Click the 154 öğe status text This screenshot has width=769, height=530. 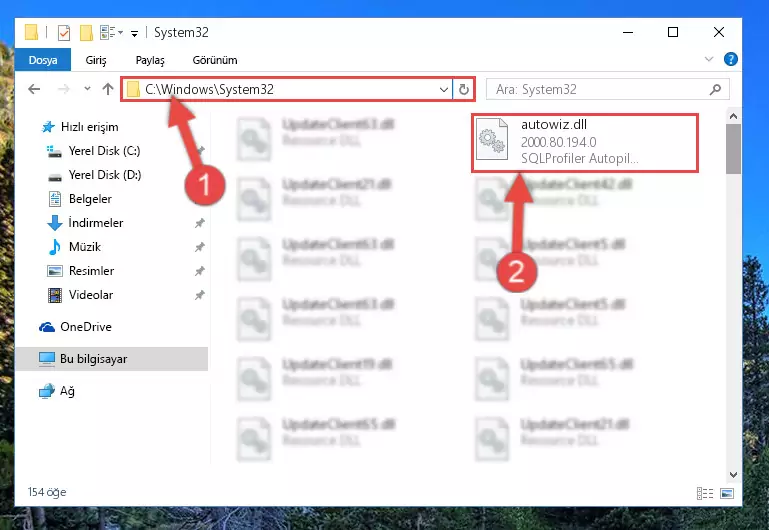pos(47,492)
